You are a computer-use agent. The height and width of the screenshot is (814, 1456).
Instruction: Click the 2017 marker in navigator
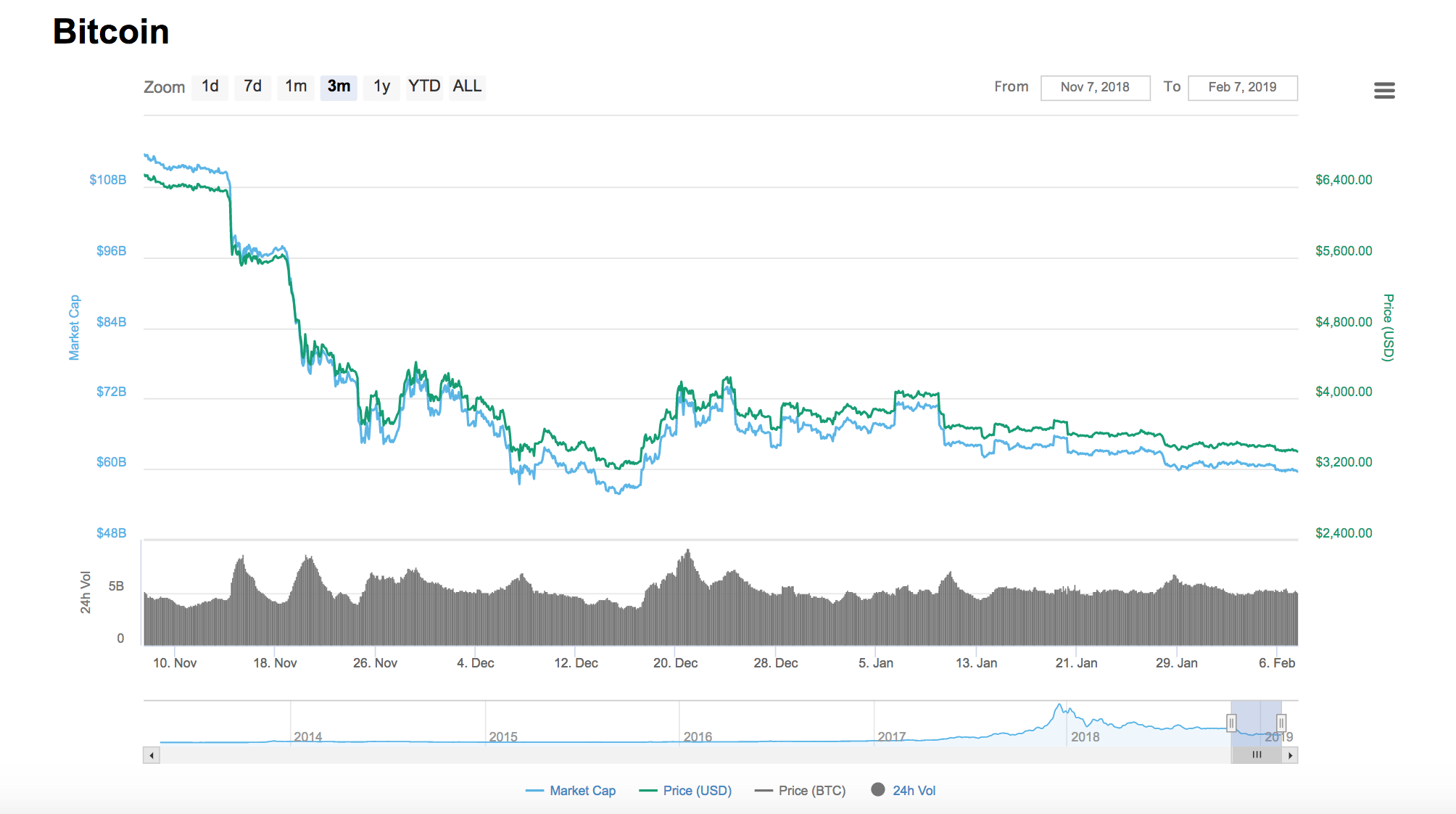[x=892, y=736]
